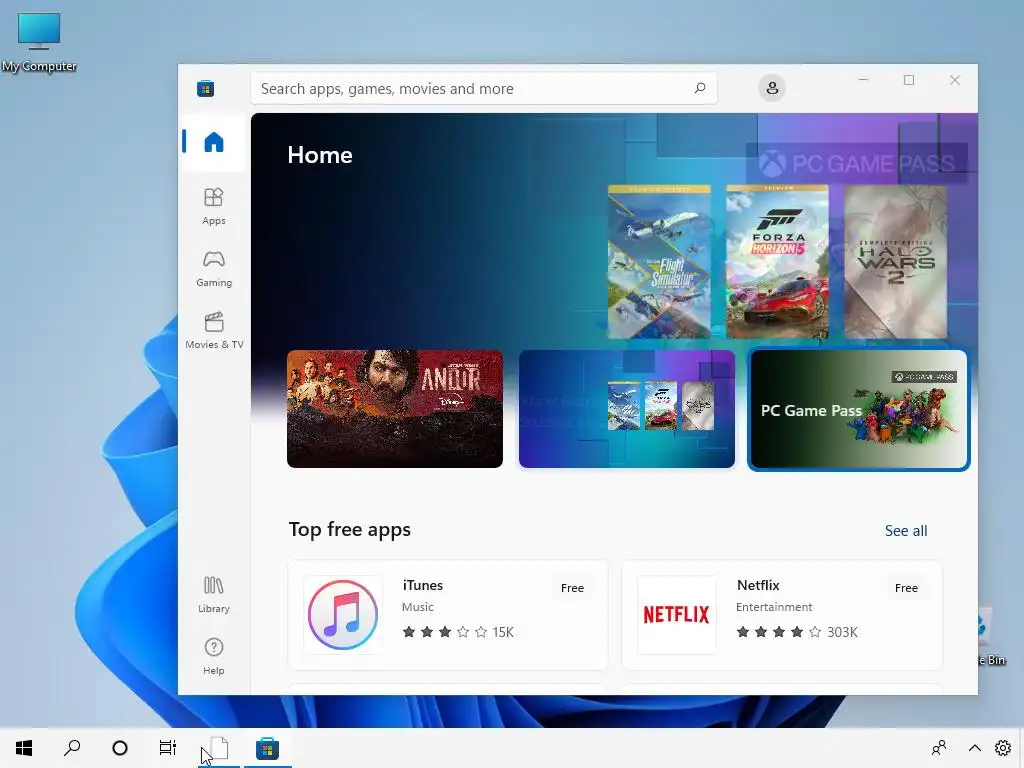Expand hidden system tray icons chevron
Screen dimensions: 1024x768
click(x=974, y=748)
